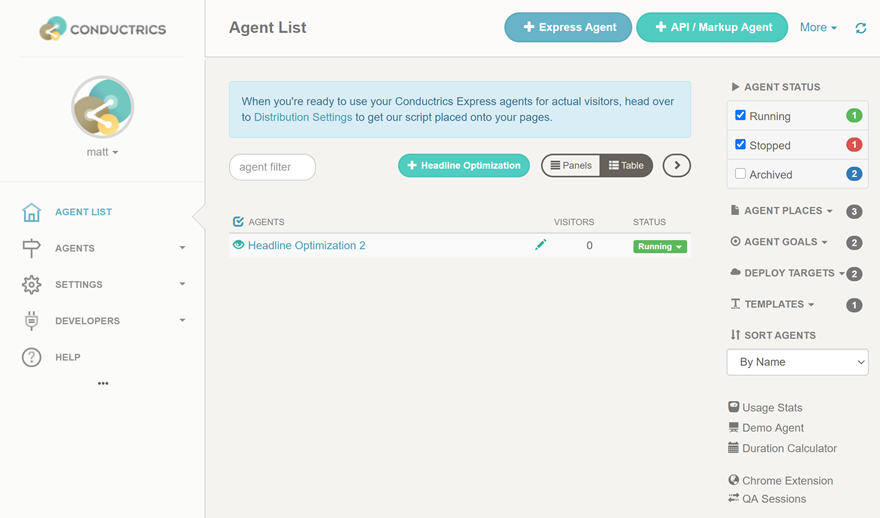The image size is (880, 518).
Task: Switch to Panels view
Action: coord(571,166)
